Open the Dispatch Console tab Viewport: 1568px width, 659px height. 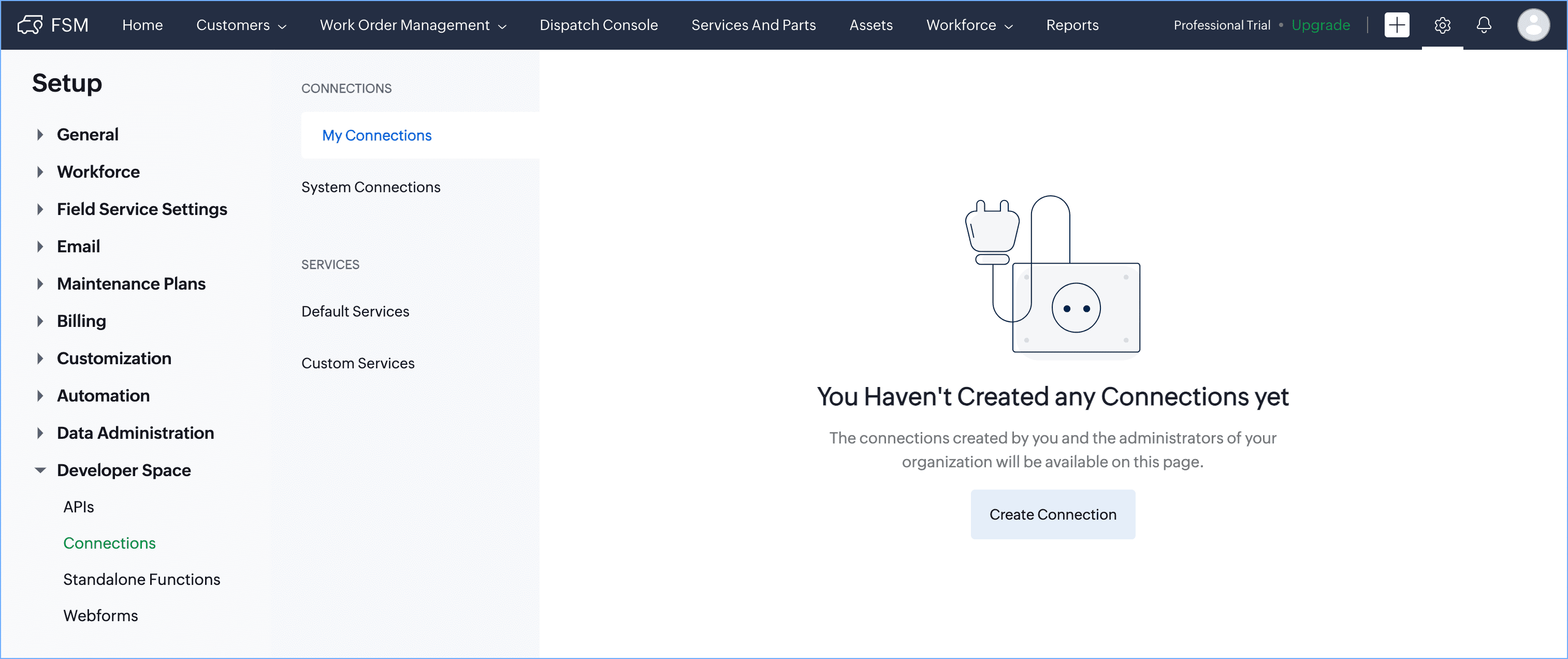(598, 25)
